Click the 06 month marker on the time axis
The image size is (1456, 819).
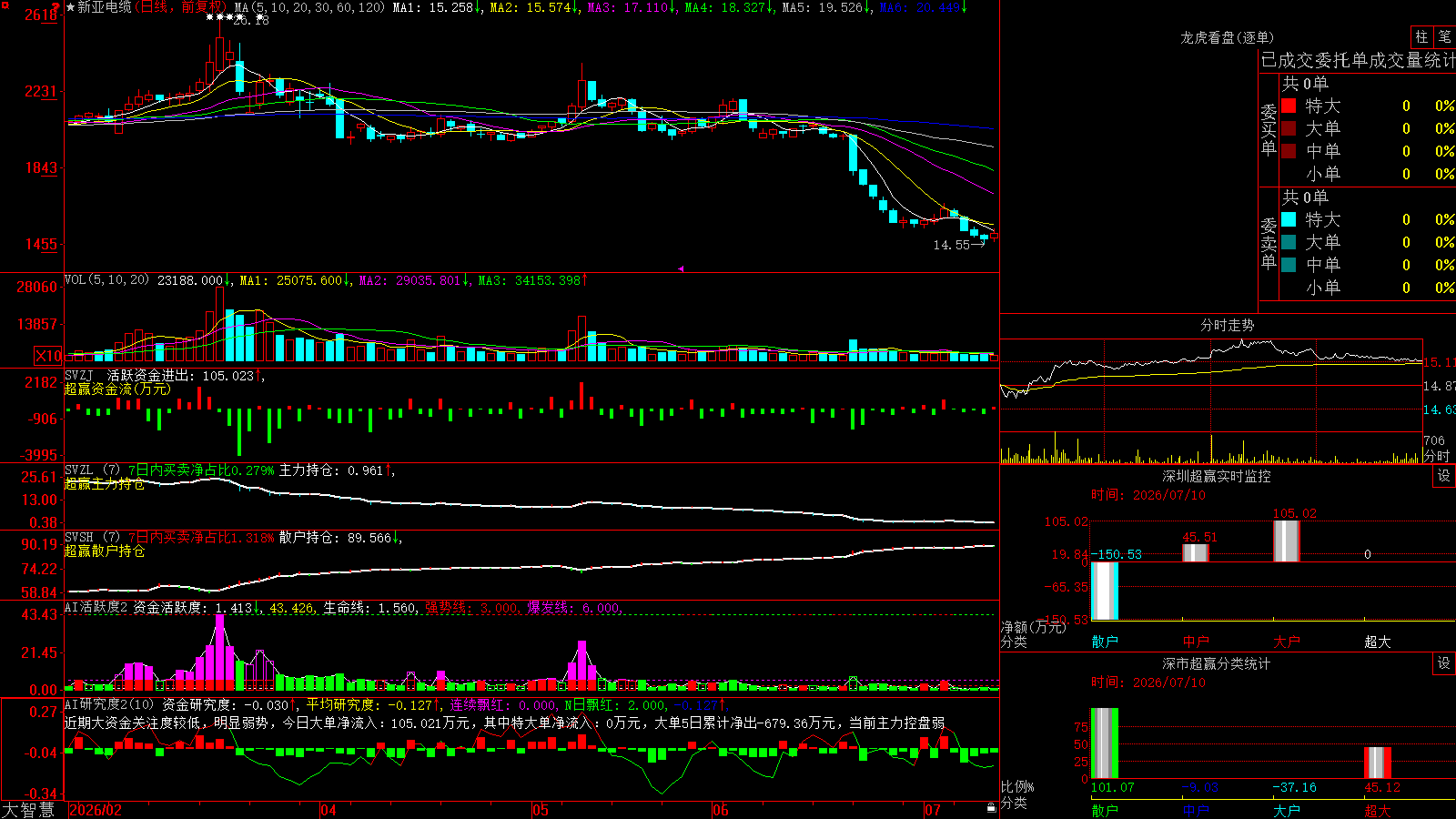(720, 810)
